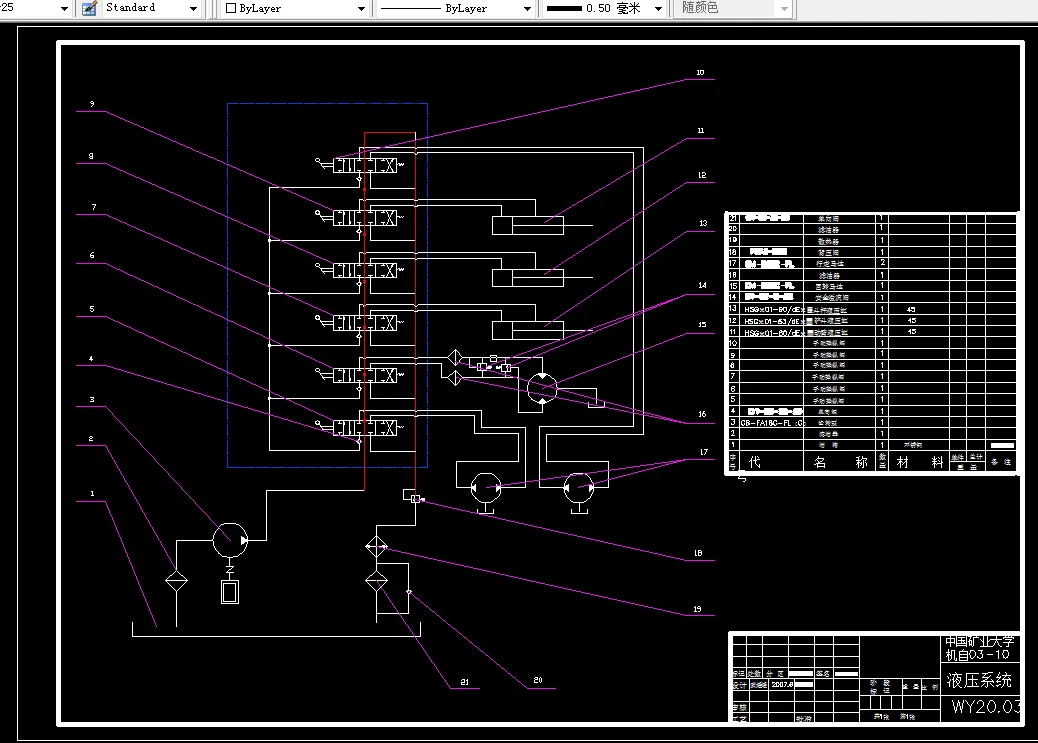Open the 随颜色 plot style dropdown

pos(784,9)
